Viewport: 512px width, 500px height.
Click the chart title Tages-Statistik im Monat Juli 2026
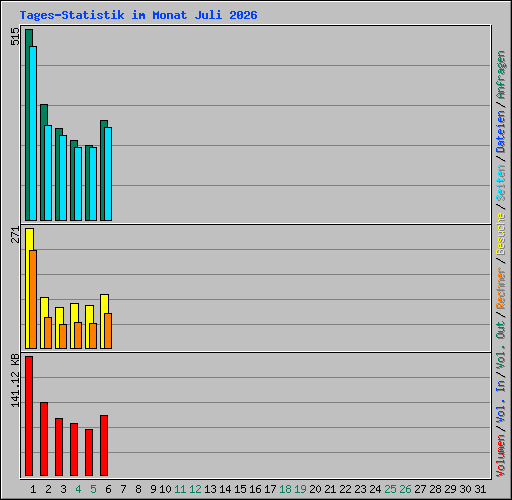coord(138,15)
